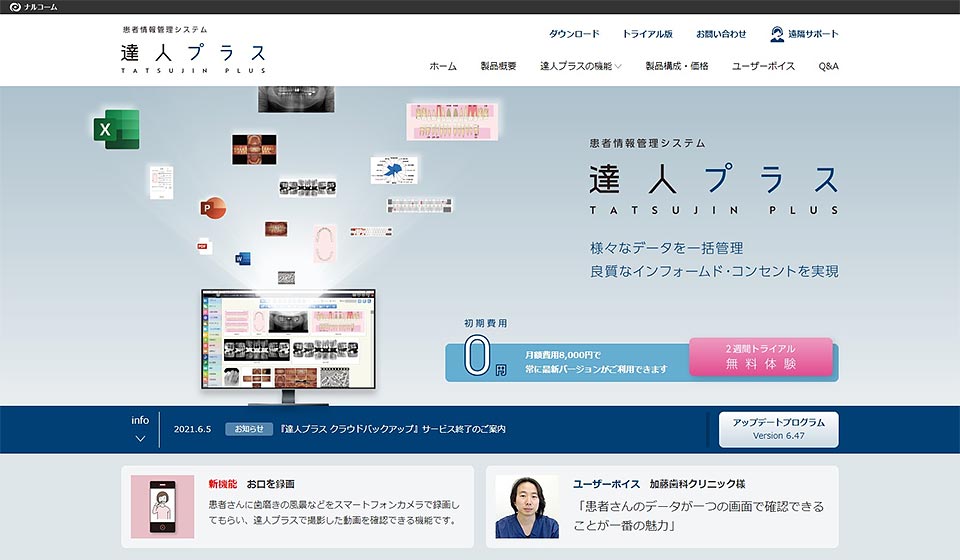Open the クラウドバックアップ サービス終了のご案内 news link
Screen dimensions: 960x560
pyautogui.click(x=392, y=429)
